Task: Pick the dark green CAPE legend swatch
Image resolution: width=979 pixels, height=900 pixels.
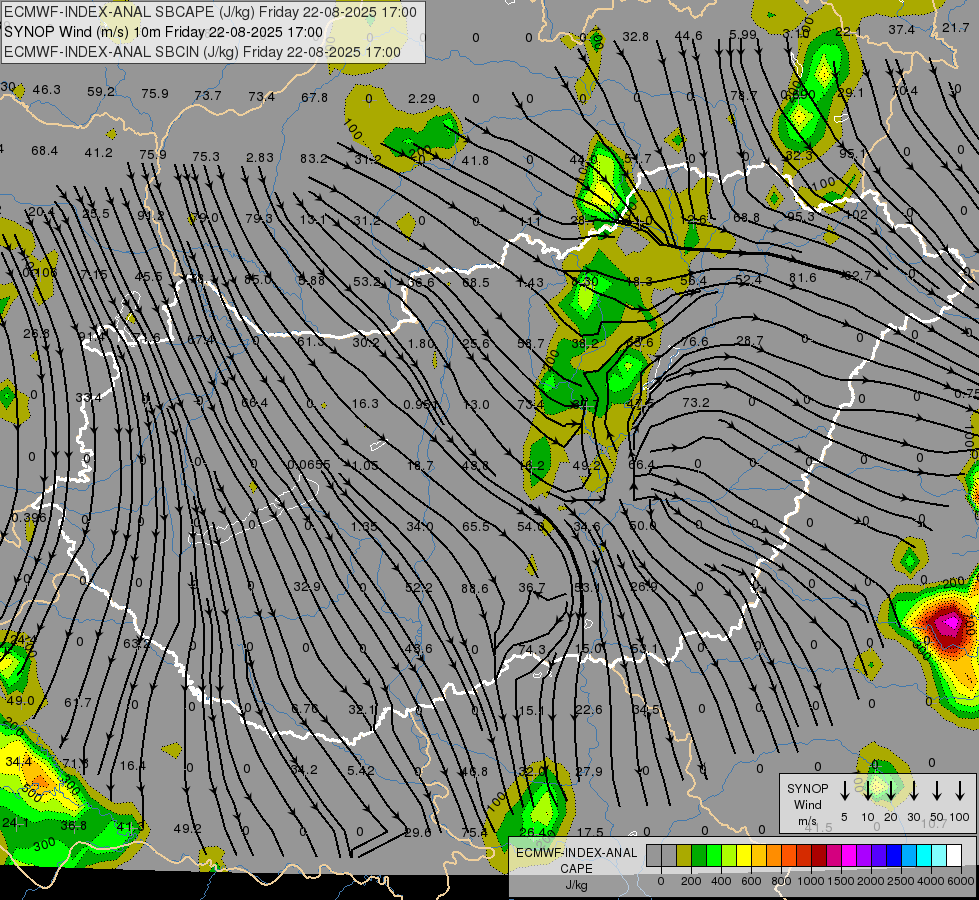Action: click(x=699, y=856)
